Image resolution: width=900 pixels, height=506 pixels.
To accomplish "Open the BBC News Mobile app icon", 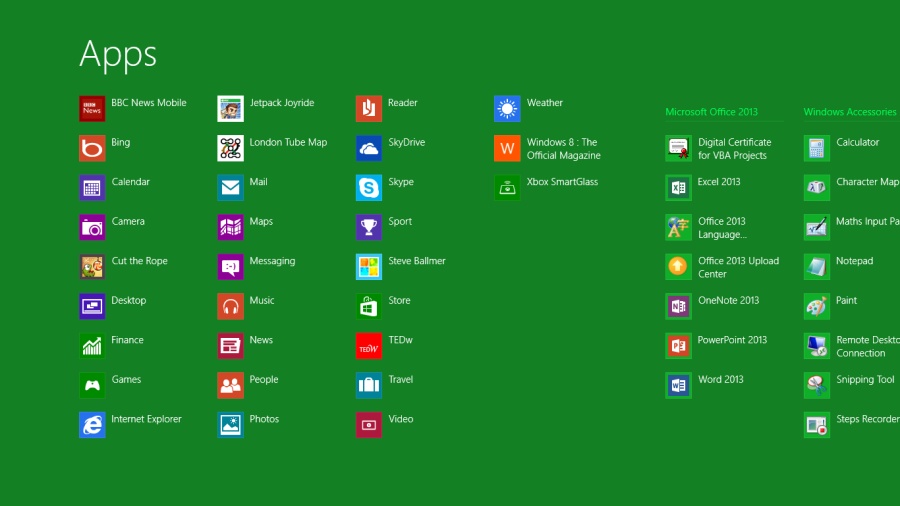I will (x=92, y=108).
